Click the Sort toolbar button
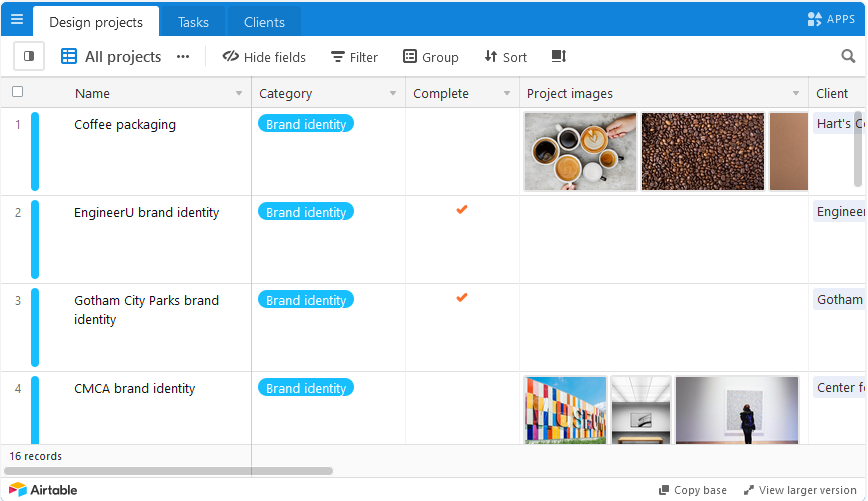868x501 pixels. [505, 57]
